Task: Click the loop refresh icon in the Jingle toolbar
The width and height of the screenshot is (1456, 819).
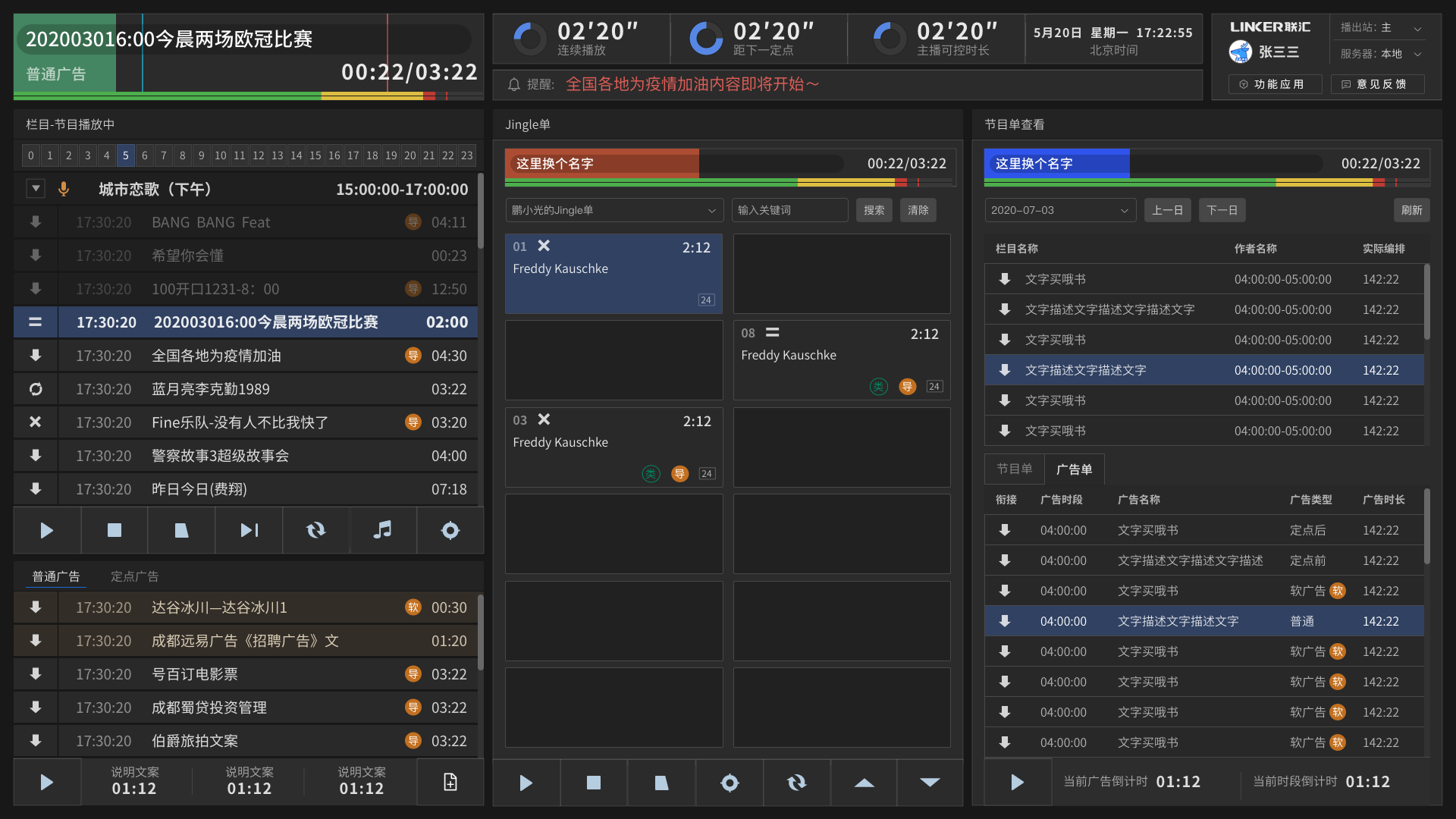Action: [796, 783]
